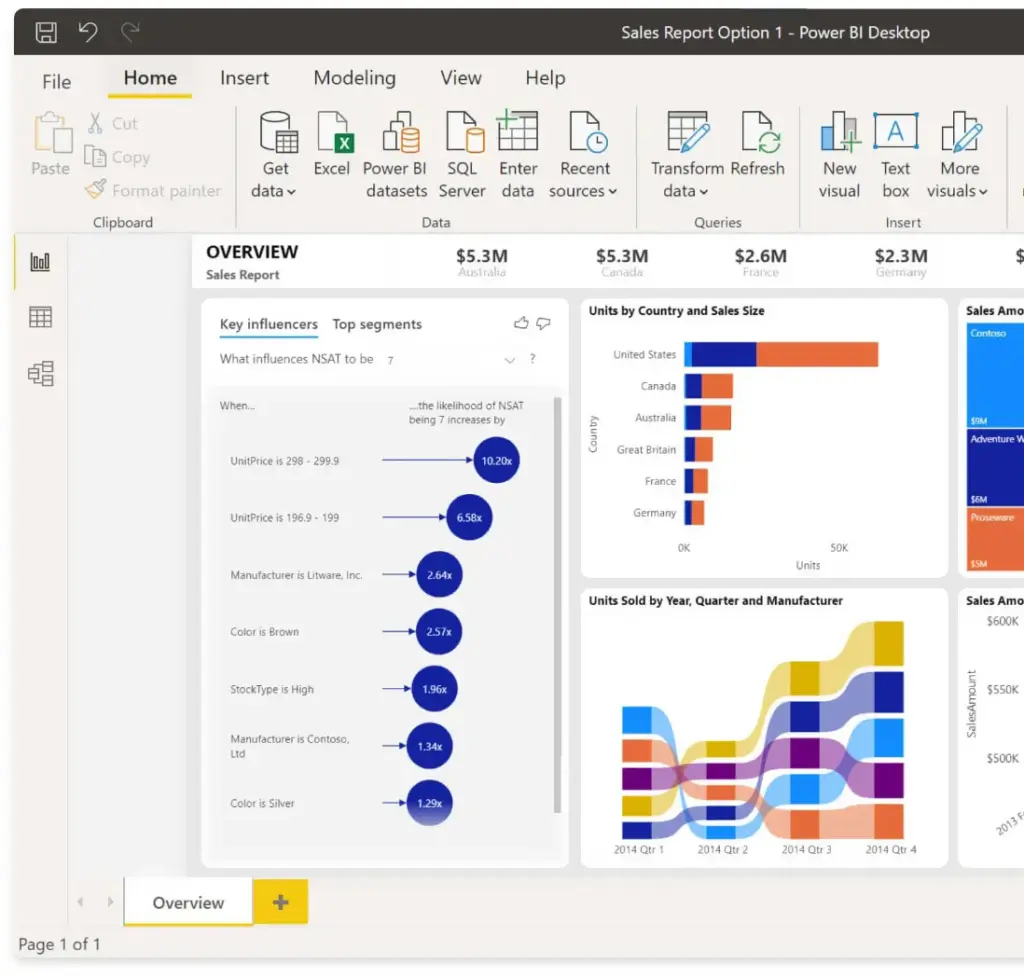Switch to Top segments tab
Screen dimensions: 1024x977
click(x=377, y=325)
